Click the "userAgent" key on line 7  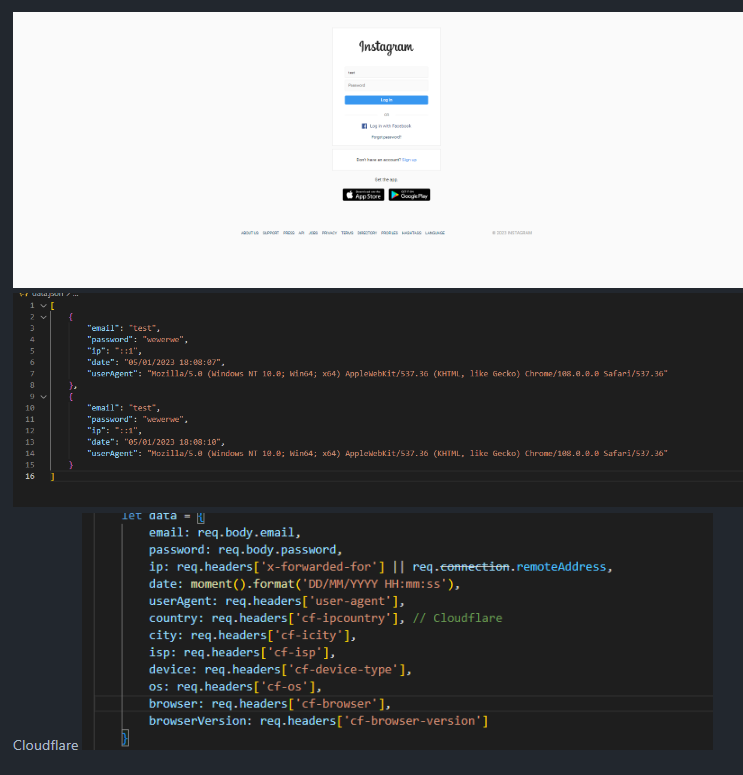(113, 374)
